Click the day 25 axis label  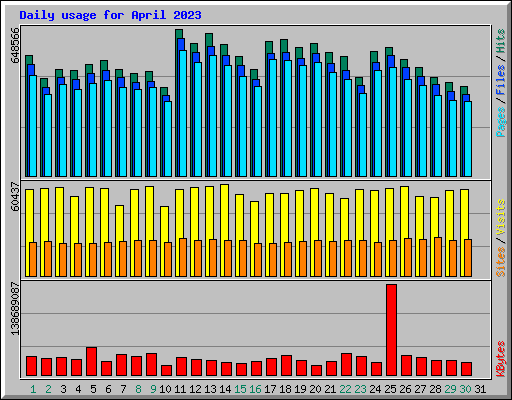390,389
